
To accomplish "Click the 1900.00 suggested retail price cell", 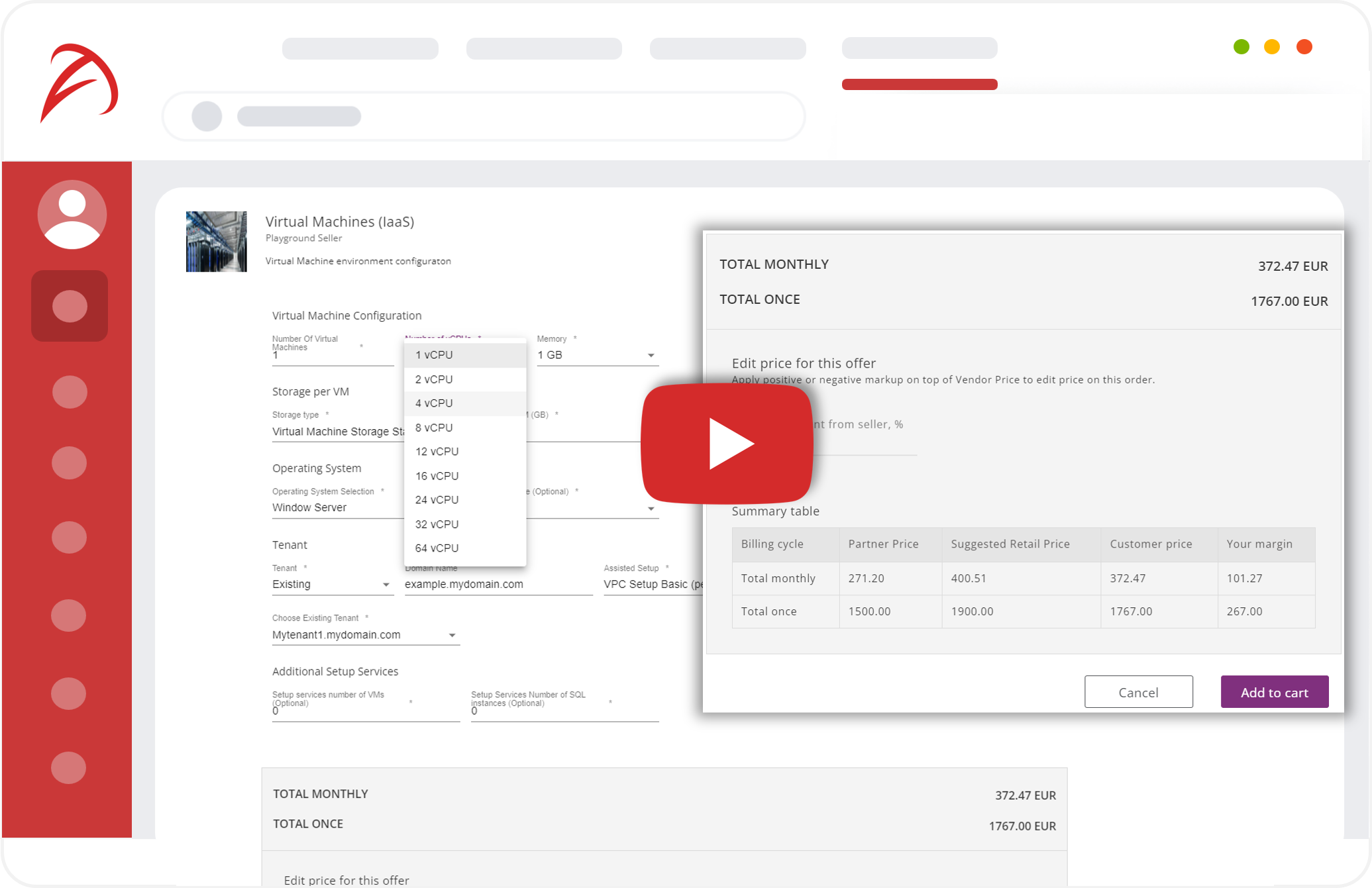I will pyautogui.click(x=1021, y=612).
